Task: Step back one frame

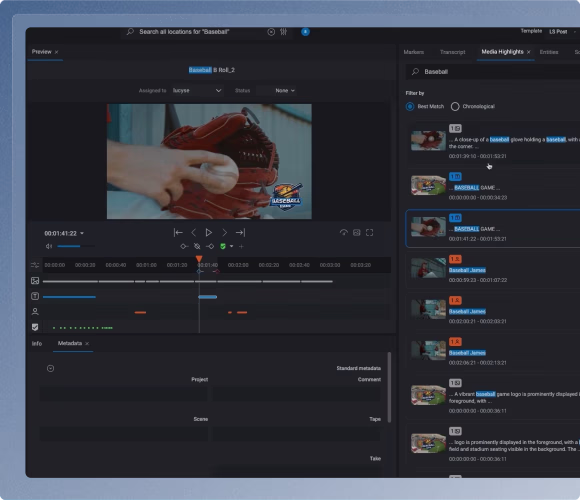Action: (x=193, y=233)
